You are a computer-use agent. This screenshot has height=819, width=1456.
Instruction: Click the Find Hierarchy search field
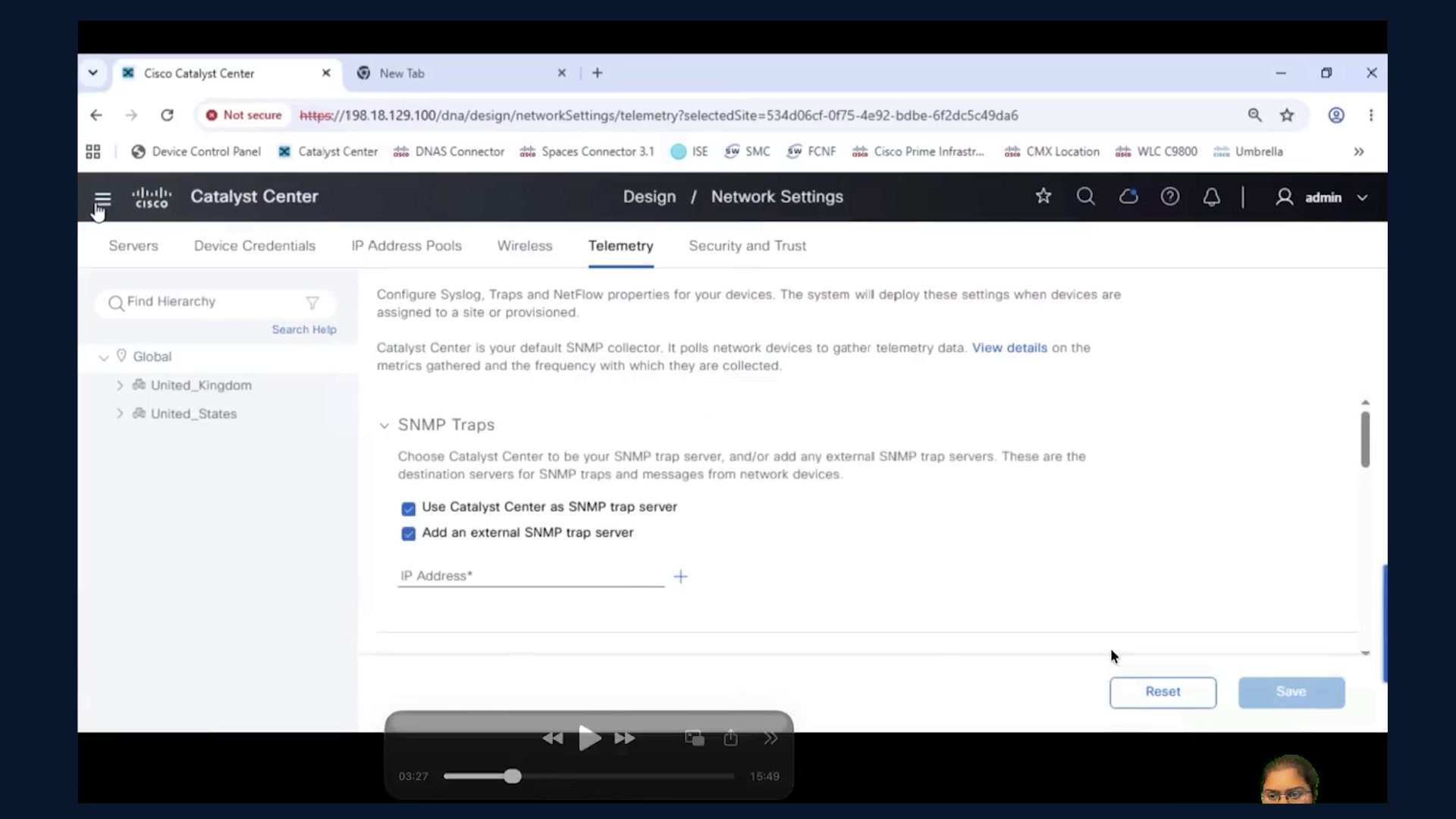[x=215, y=302]
